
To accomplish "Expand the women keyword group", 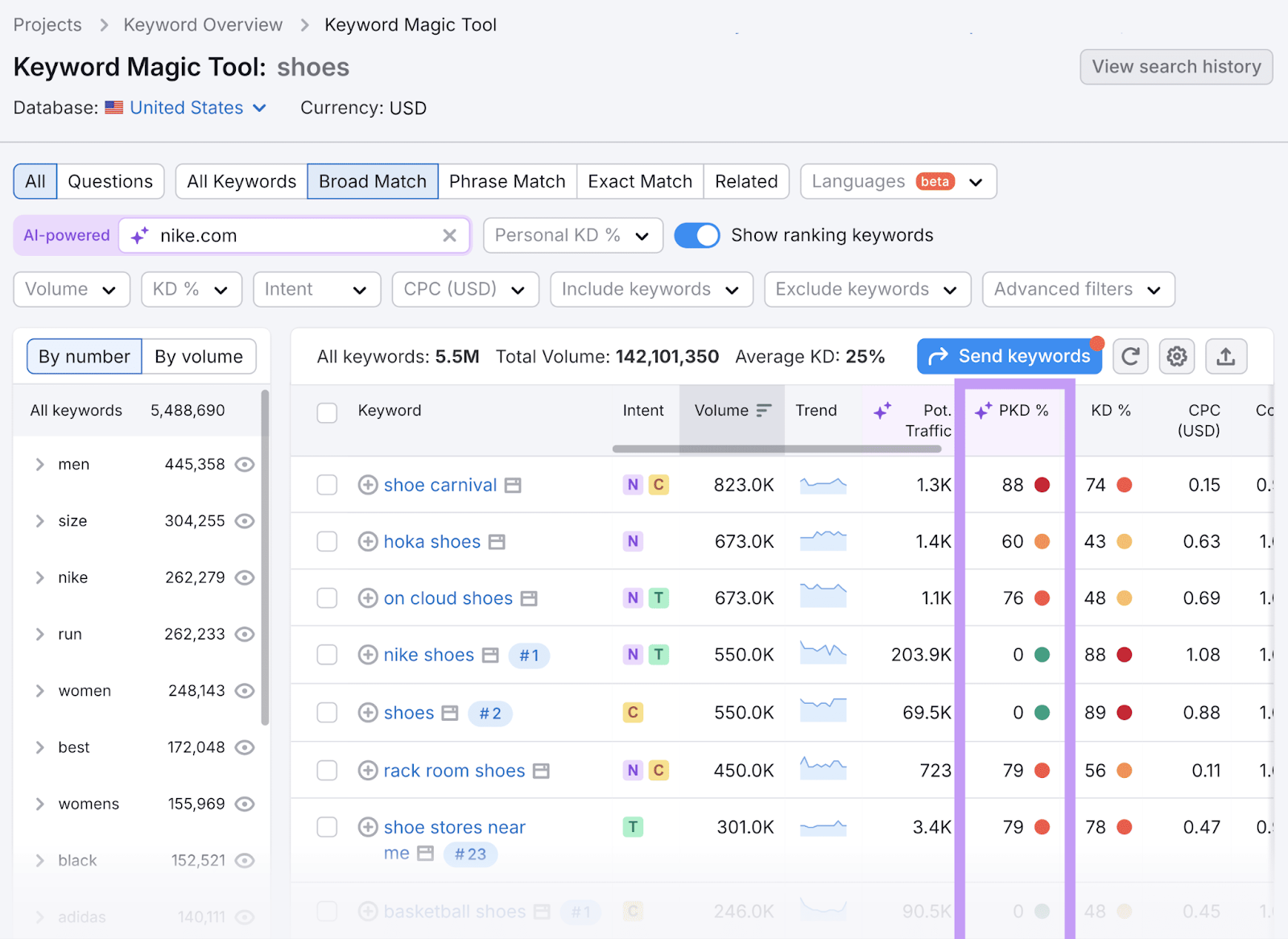I will coord(39,691).
